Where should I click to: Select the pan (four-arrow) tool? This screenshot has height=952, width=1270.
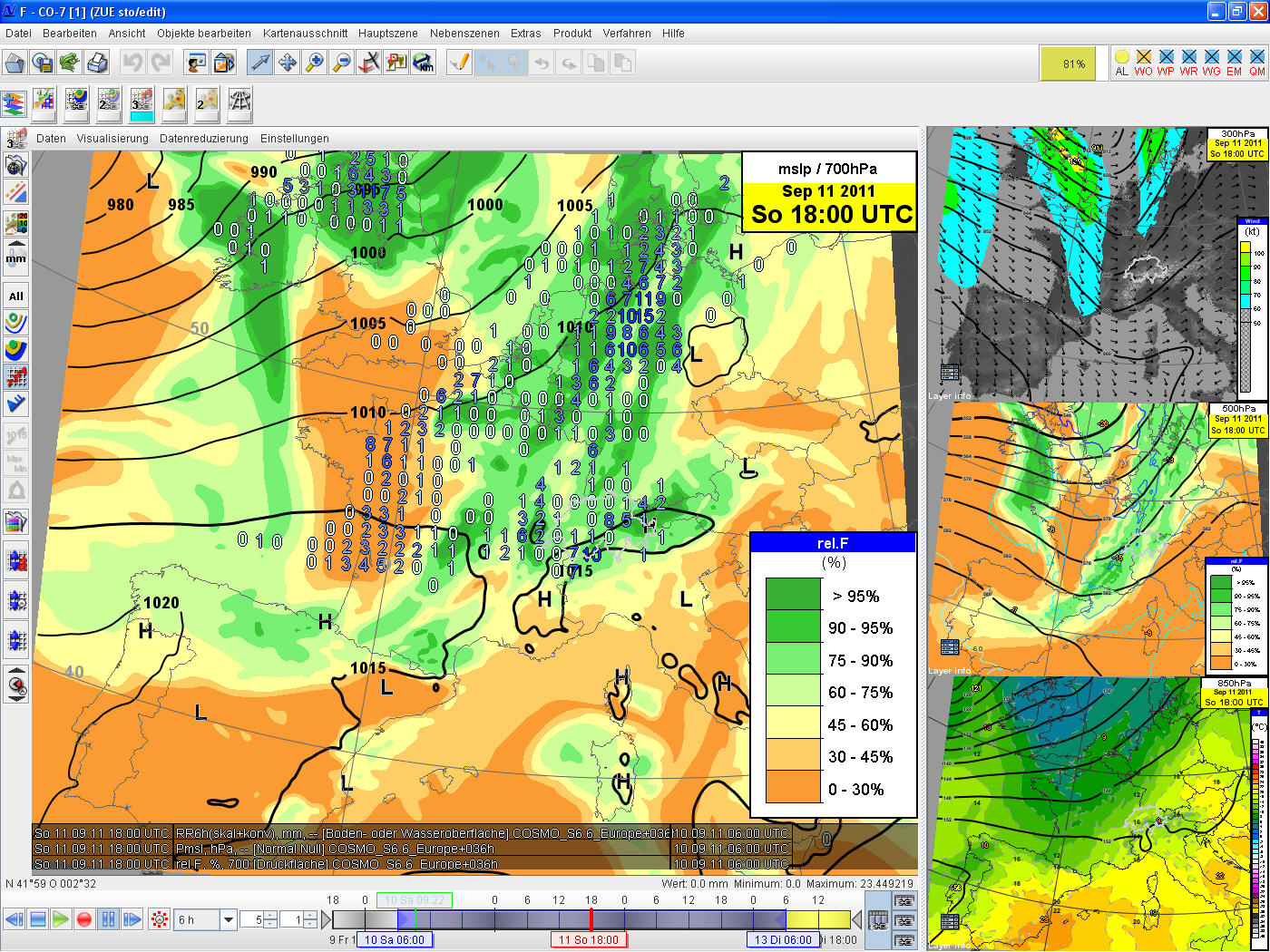pyautogui.click(x=287, y=63)
